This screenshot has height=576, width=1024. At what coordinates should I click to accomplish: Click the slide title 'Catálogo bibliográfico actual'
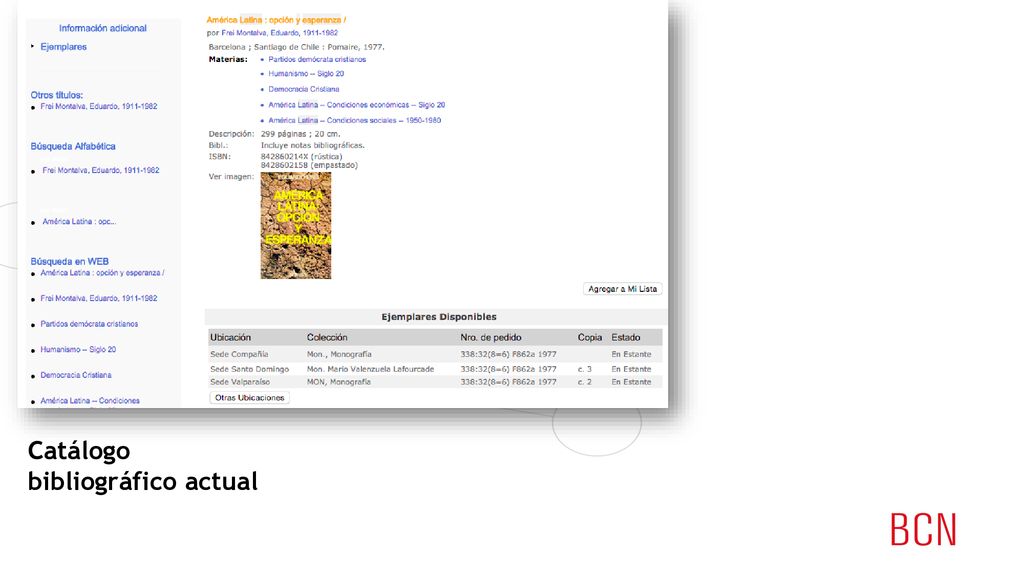(x=142, y=466)
